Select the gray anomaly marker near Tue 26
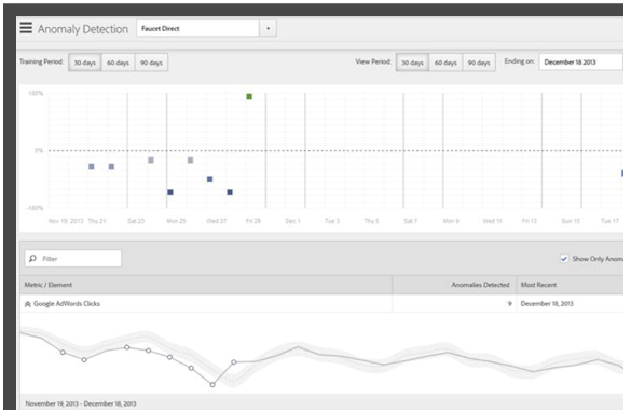 pos(191,160)
